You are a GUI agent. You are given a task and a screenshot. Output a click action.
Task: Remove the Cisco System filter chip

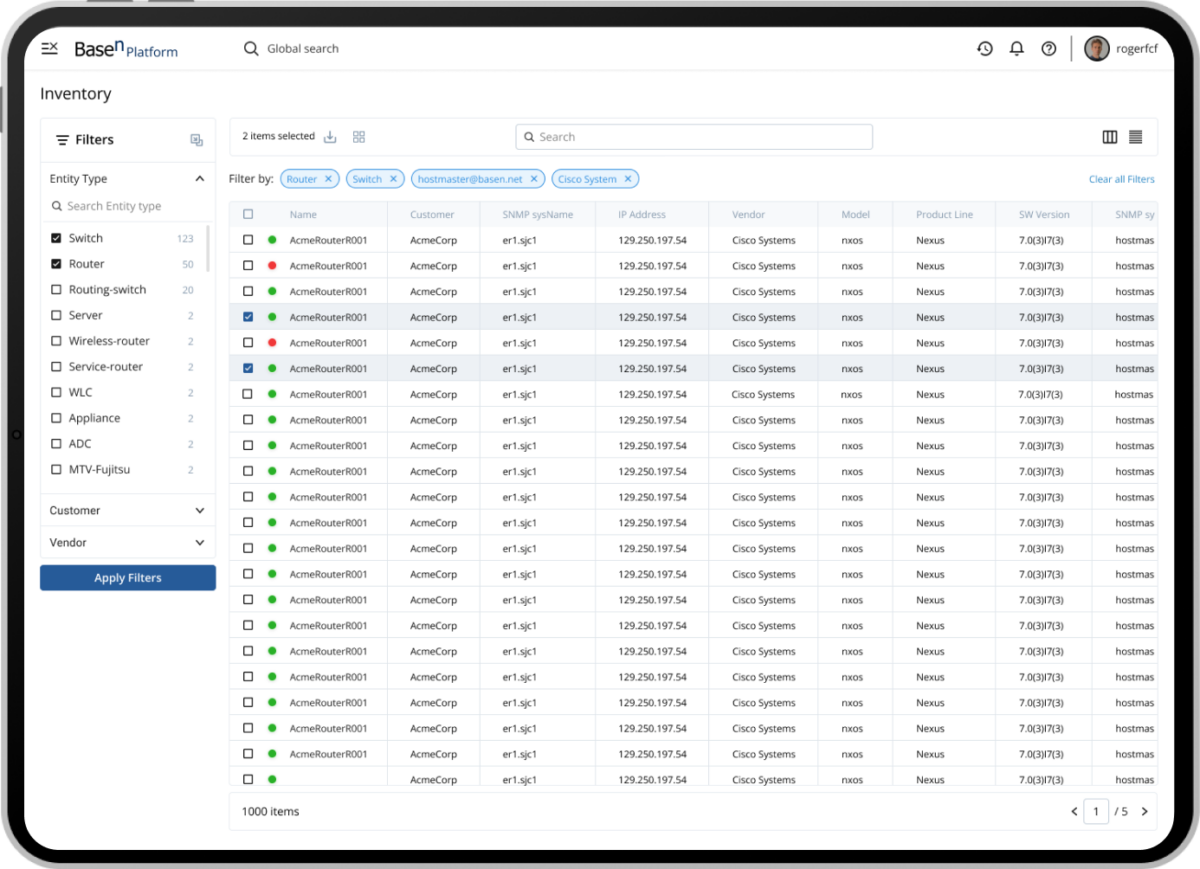tap(627, 178)
